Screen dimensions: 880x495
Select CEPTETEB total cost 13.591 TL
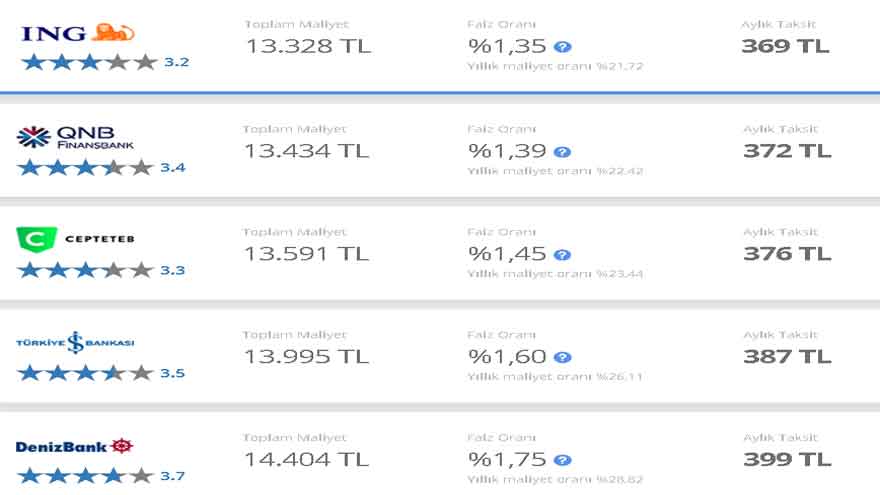pyautogui.click(x=307, y=254)
